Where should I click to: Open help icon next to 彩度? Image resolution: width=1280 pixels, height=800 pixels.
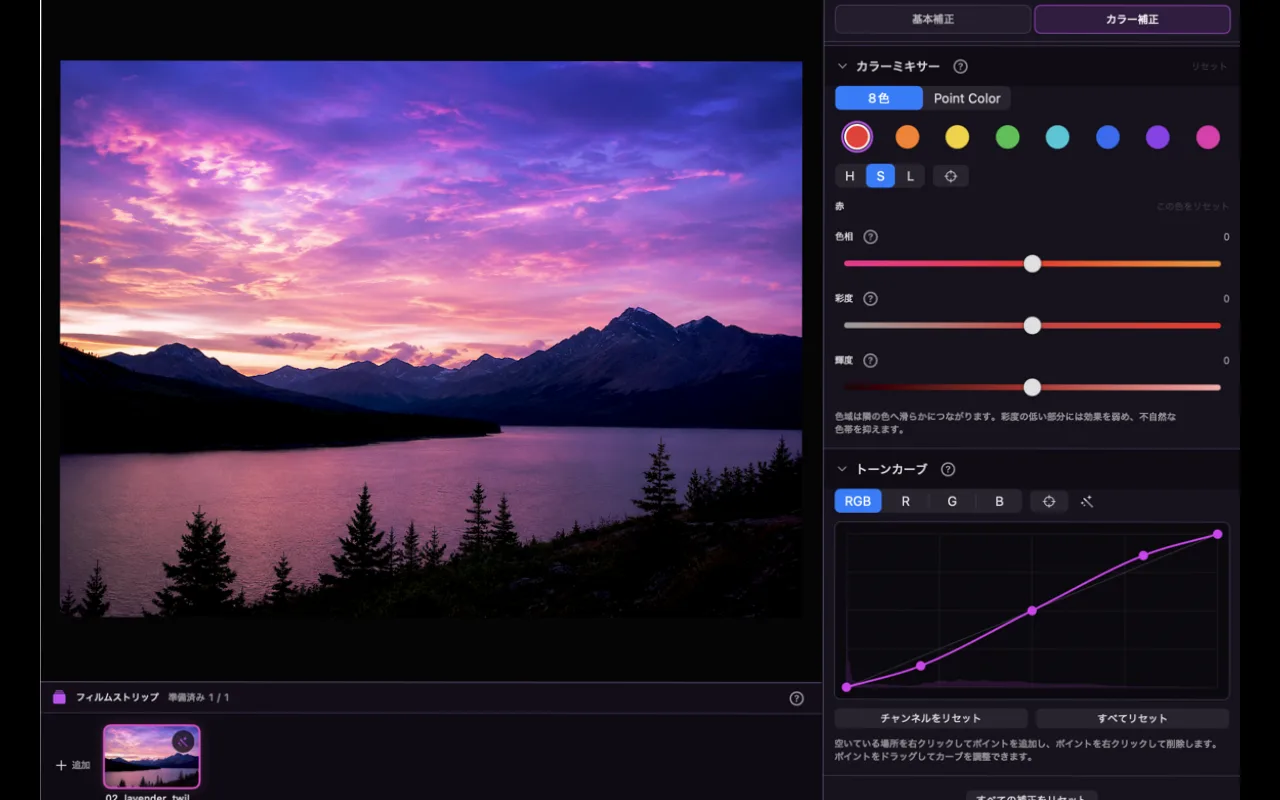[870, 299]
